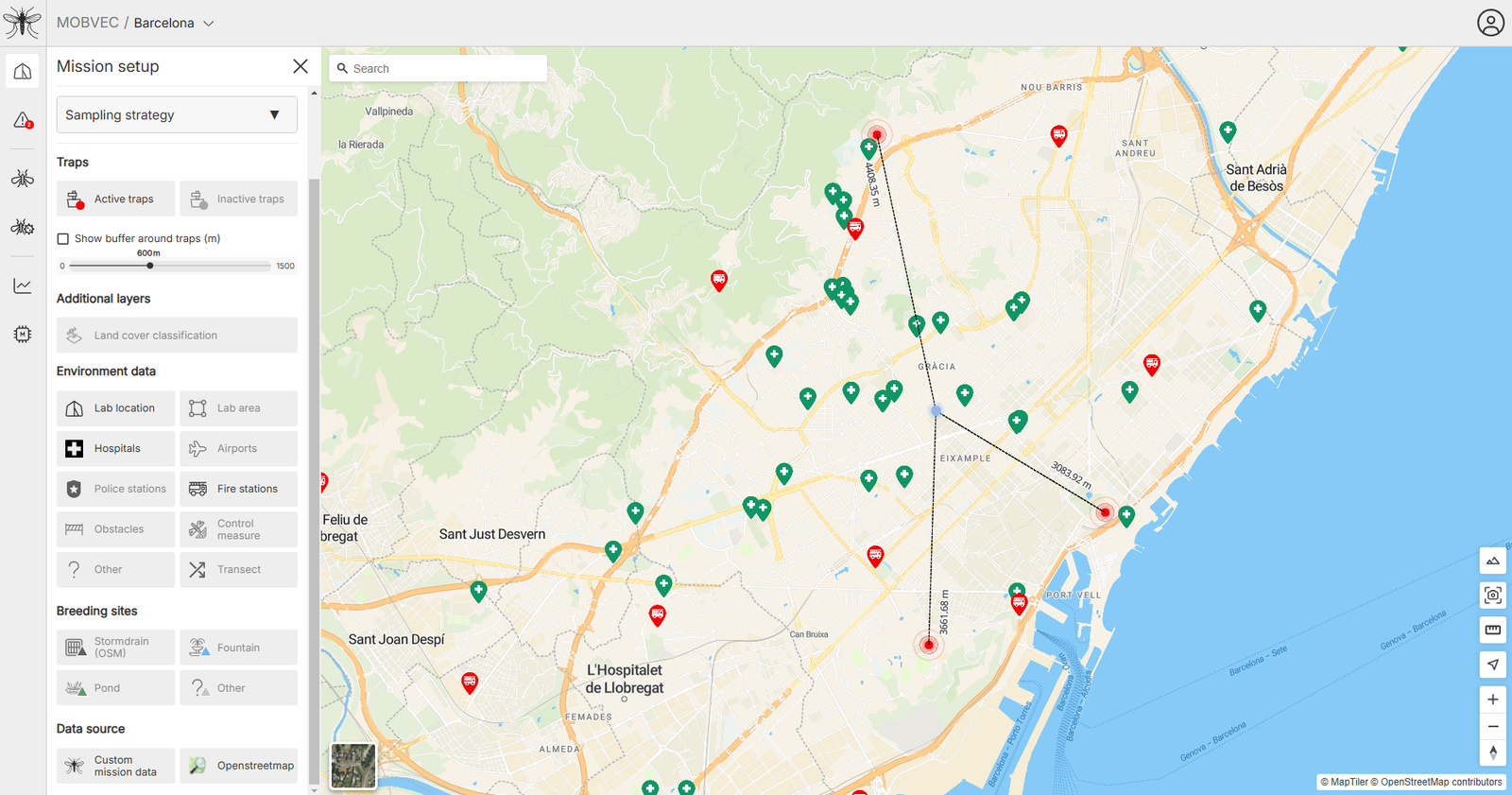Toggle breeding sites Other next to Pond

238,688
